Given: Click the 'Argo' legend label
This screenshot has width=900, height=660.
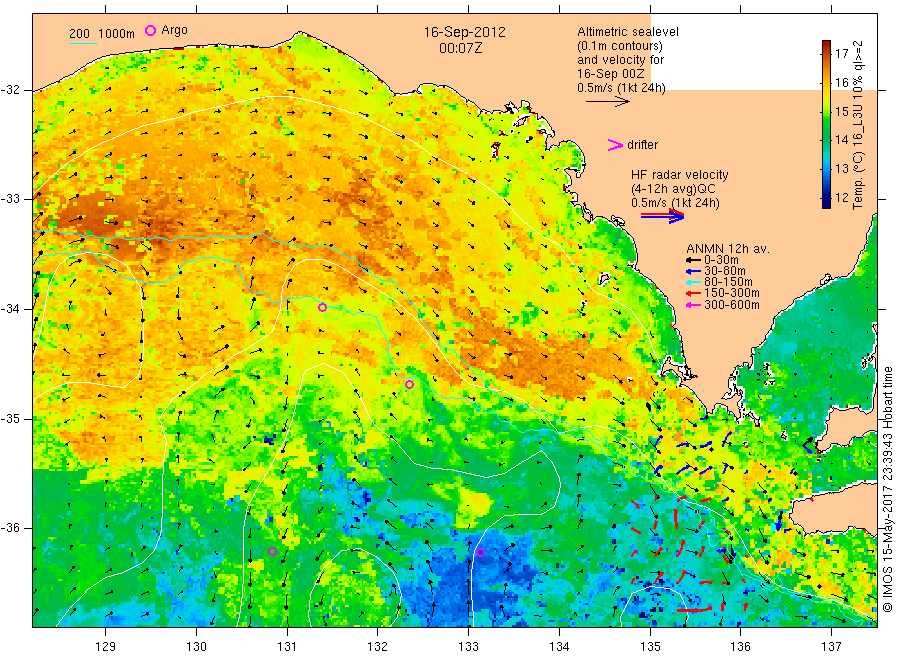Looking at the screenshot, I should [x=174, y=30].
